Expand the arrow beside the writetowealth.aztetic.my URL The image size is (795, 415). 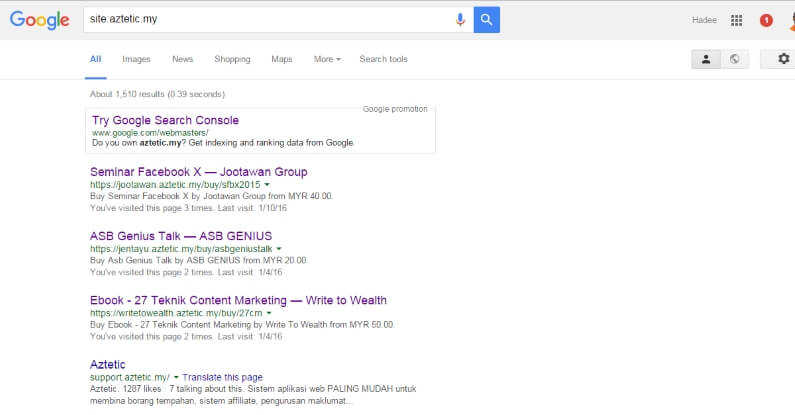pyautogui.click(x=269, y=313)
